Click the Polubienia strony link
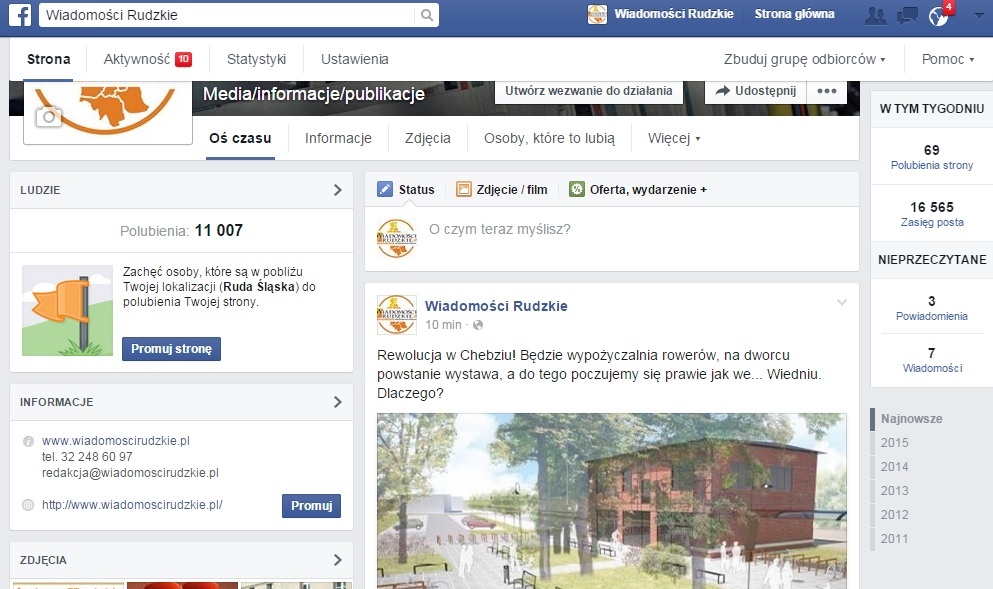The height and width of the screenshot is (589, 993). click(x=932, y=165)
